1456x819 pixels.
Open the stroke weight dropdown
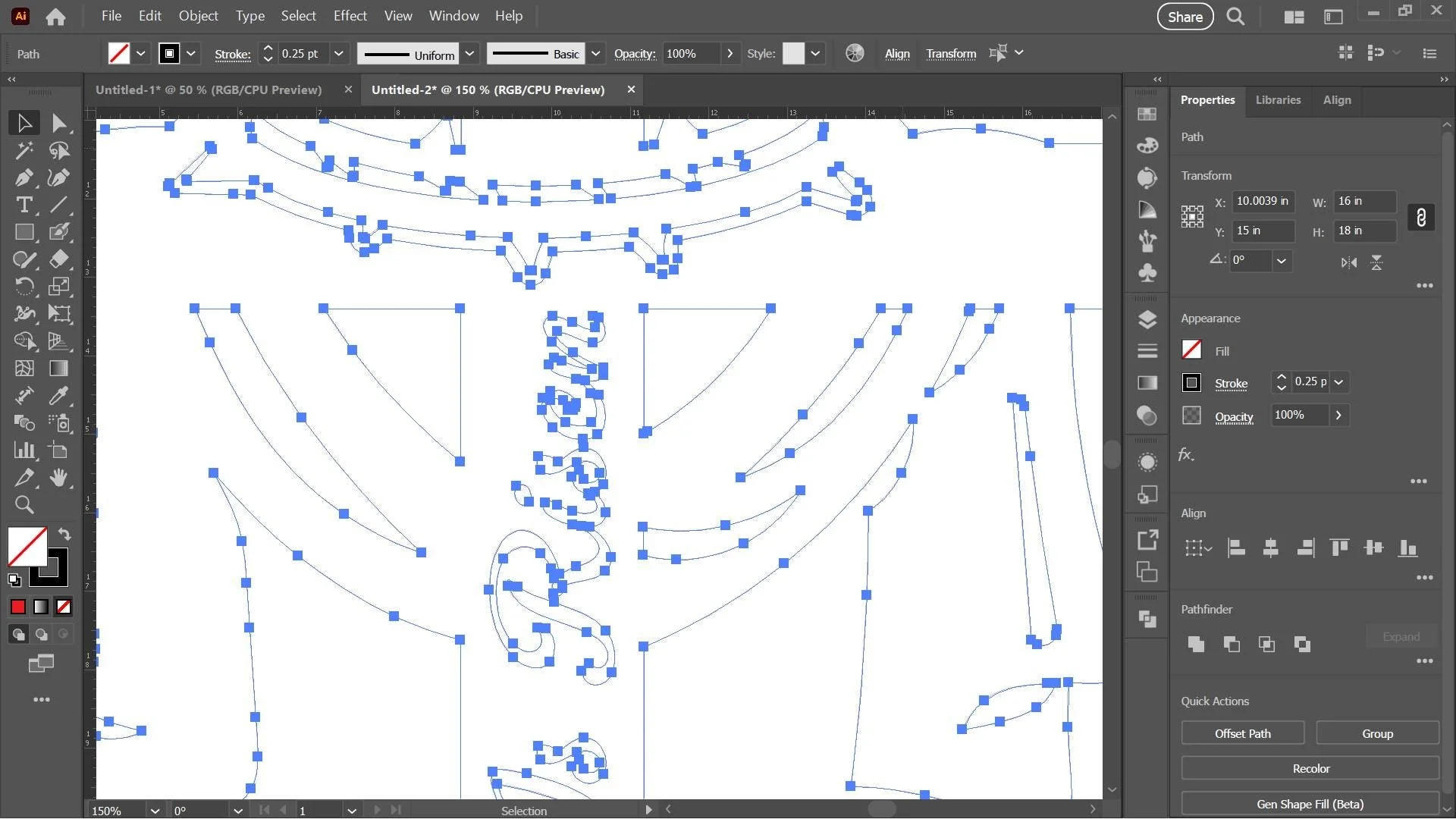[x=339, y=54]
